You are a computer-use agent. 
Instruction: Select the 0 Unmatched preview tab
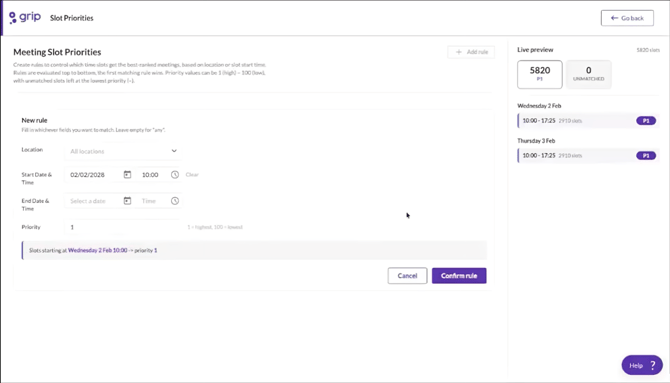(588, 74)
